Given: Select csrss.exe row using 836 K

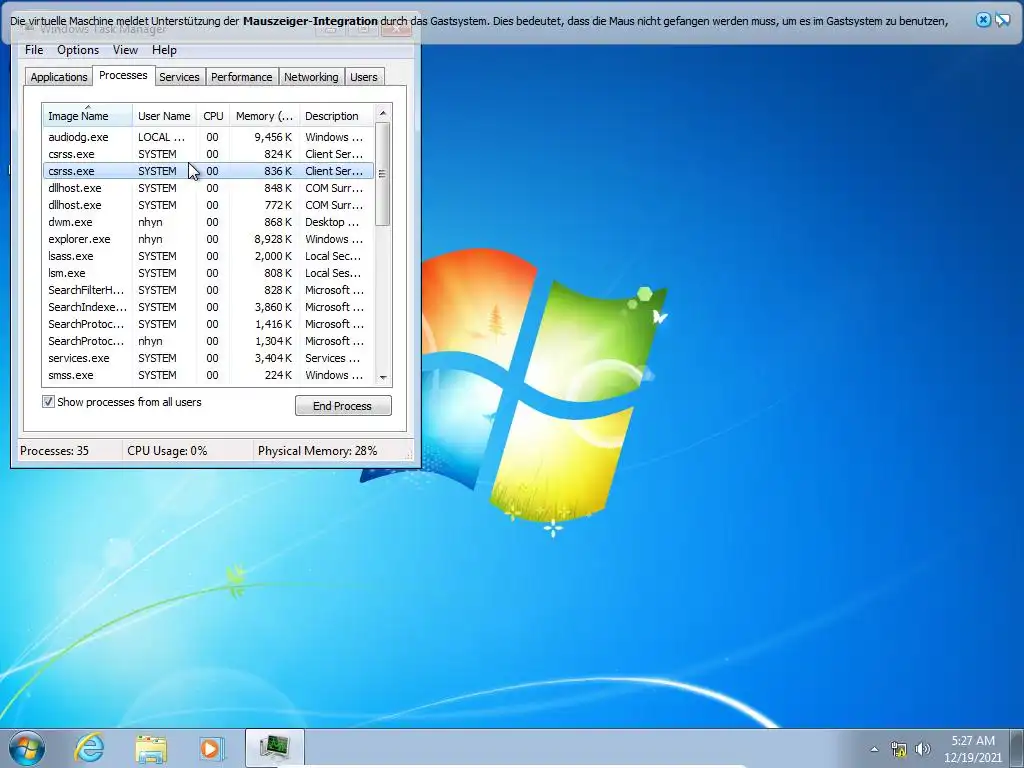Looking at the screenshot, I should pos(208,171).
